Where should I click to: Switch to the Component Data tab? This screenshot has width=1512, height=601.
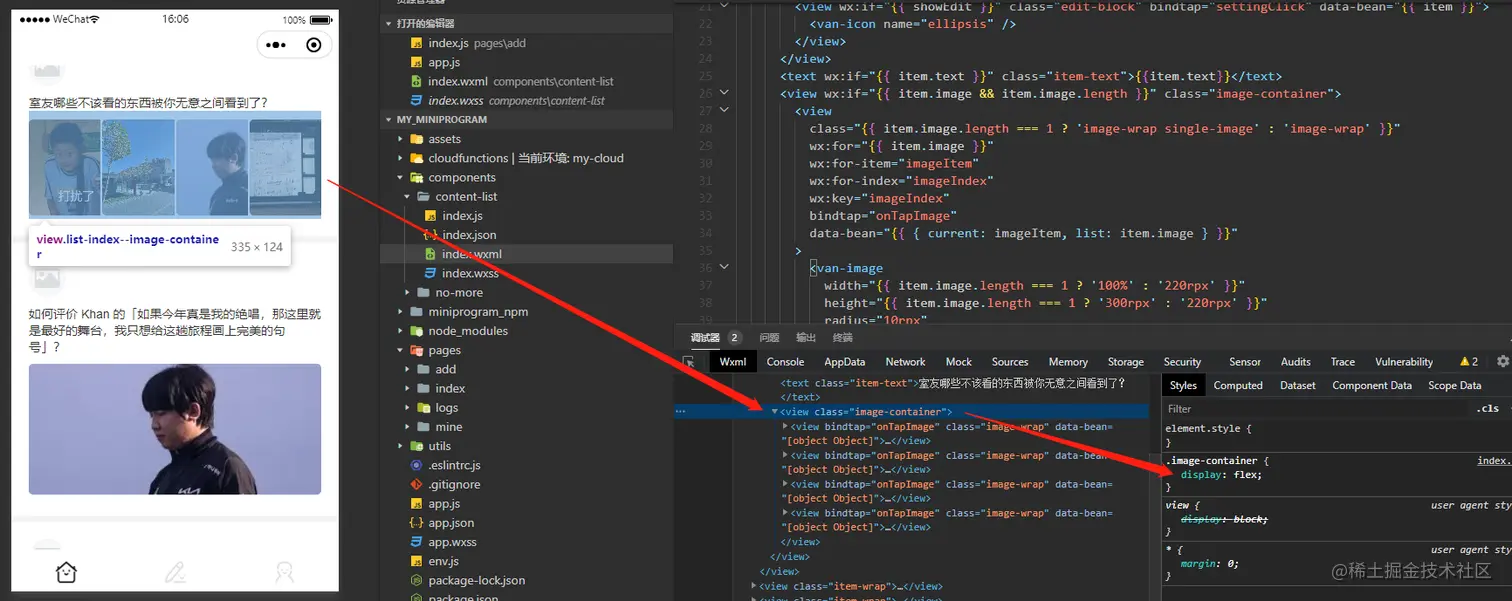[x=1372, y=385]
